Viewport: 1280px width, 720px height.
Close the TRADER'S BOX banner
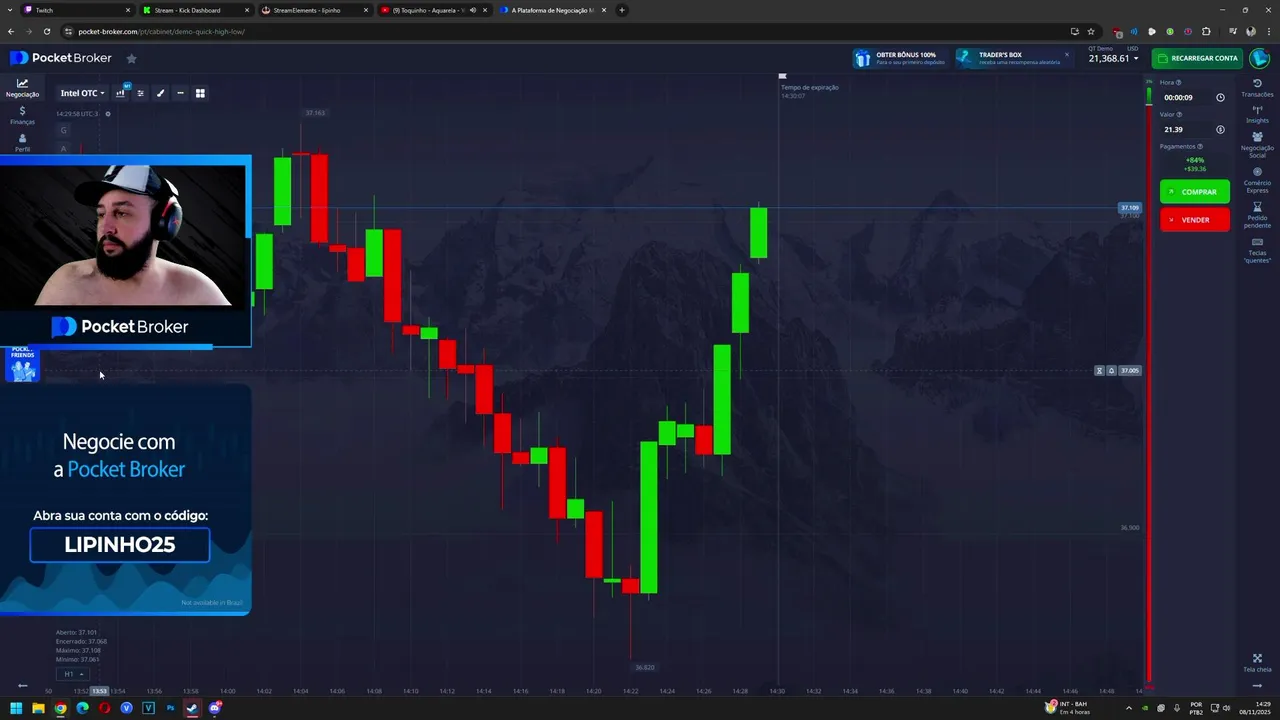[x=1067, y=54]
